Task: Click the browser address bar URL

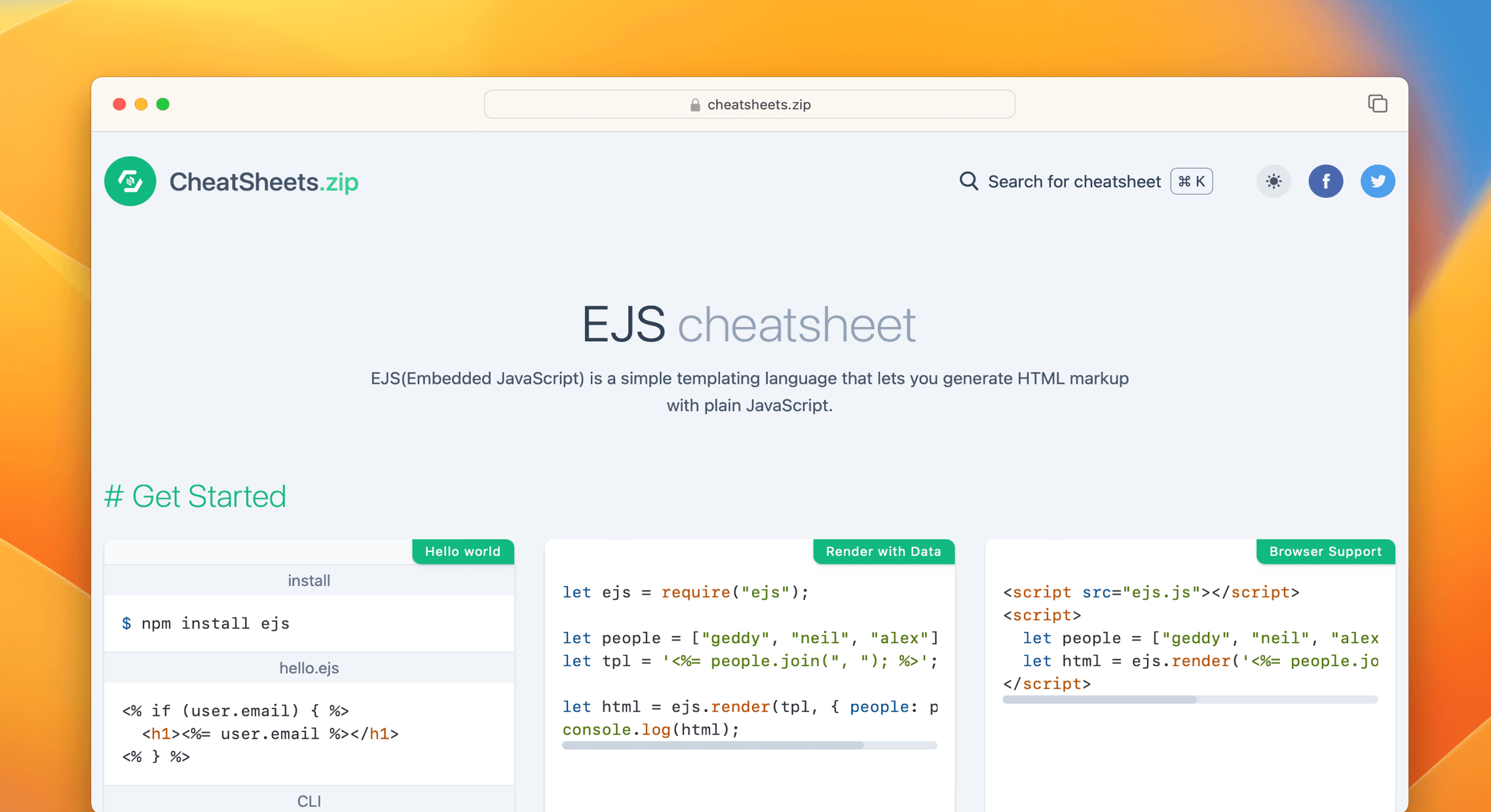Action: coord(759,104)
